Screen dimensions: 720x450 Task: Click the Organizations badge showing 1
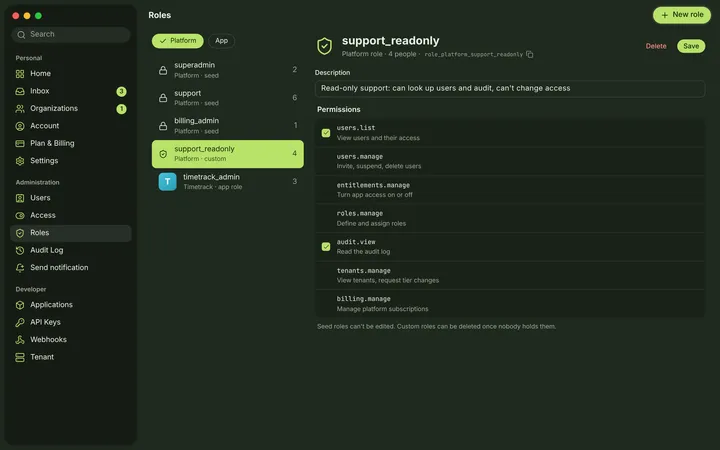click(121, 109)
